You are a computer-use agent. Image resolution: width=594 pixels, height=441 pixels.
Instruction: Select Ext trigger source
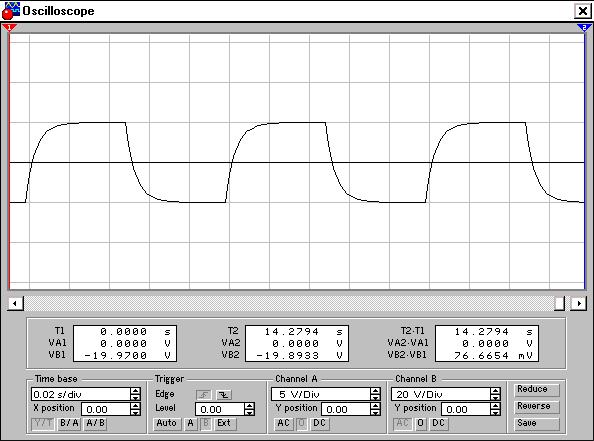coord(224,423)
